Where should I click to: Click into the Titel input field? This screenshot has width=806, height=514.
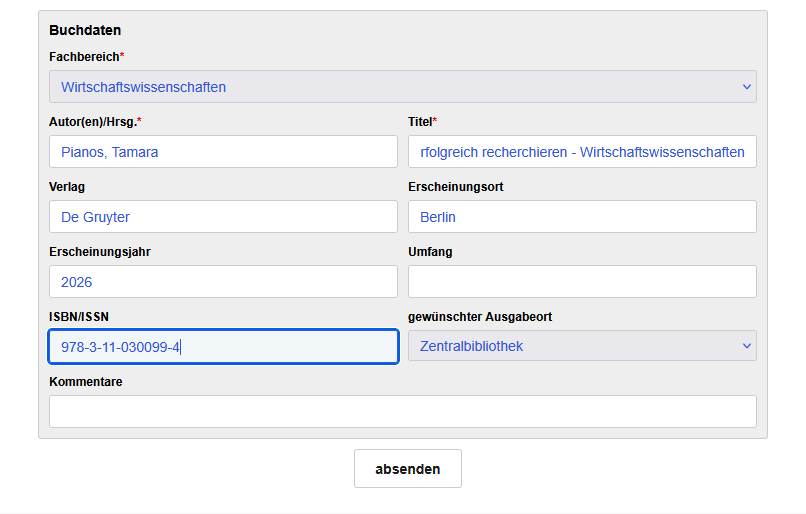tap(582, 152)
